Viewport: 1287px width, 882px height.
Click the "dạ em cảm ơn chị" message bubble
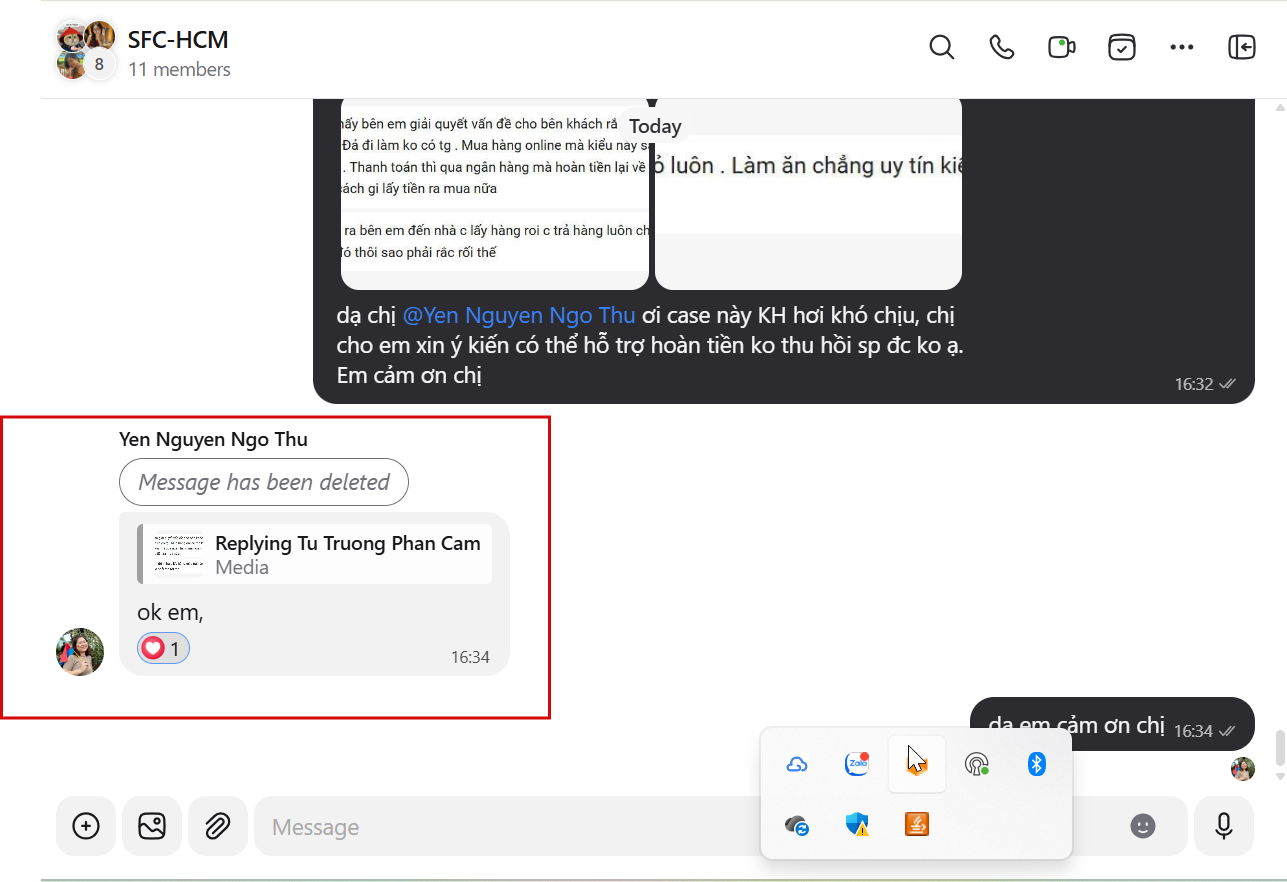pyautogui.click(x=1112, y=725)
